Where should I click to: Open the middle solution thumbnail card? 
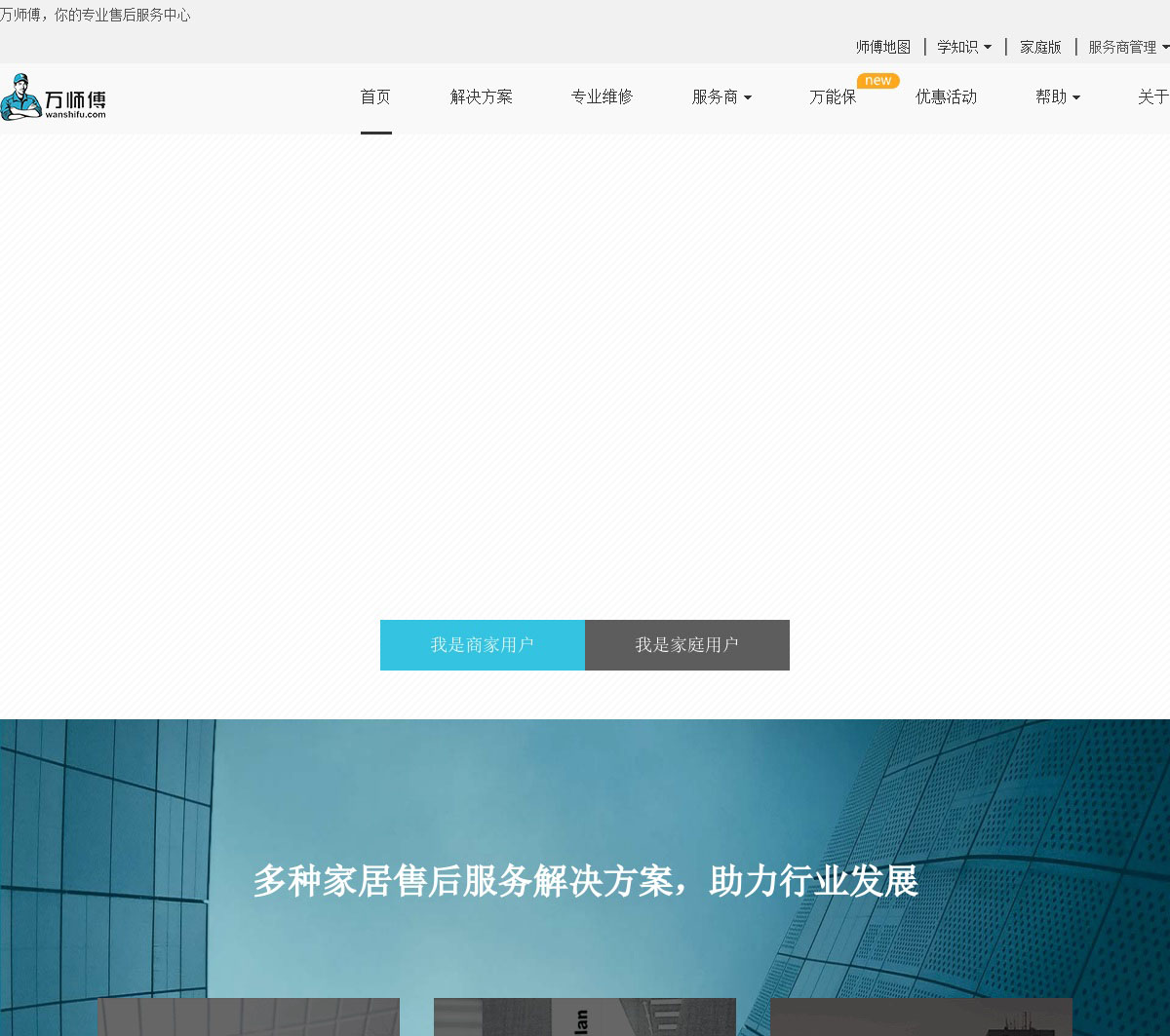pyautogui.click(x=585, y=1017)
